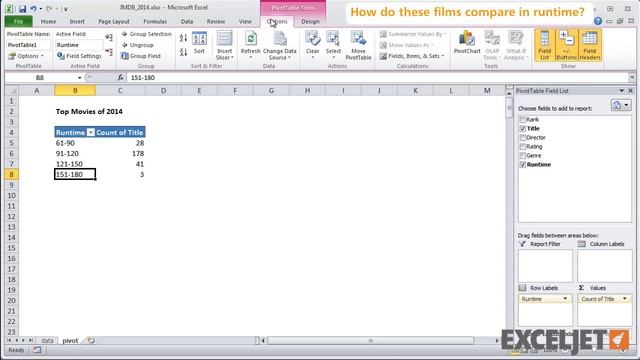Edit the Active Field input box
Screen dimensions: 640x360
click(x=79, y=45)
